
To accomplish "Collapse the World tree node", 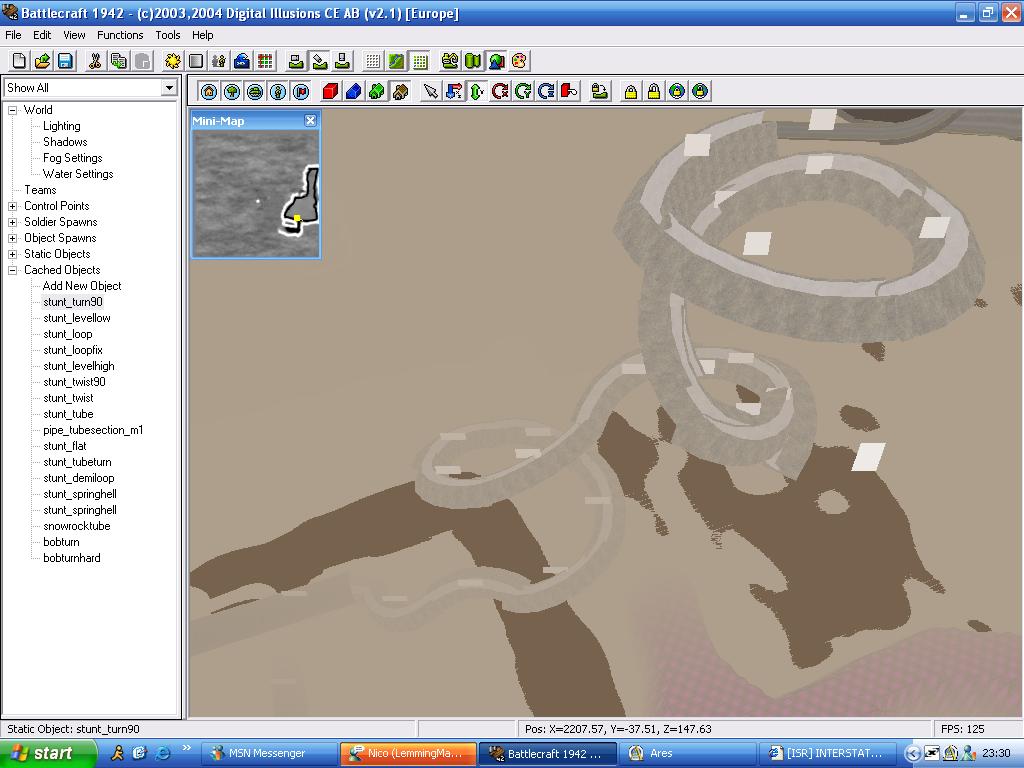I will point(12,110).
